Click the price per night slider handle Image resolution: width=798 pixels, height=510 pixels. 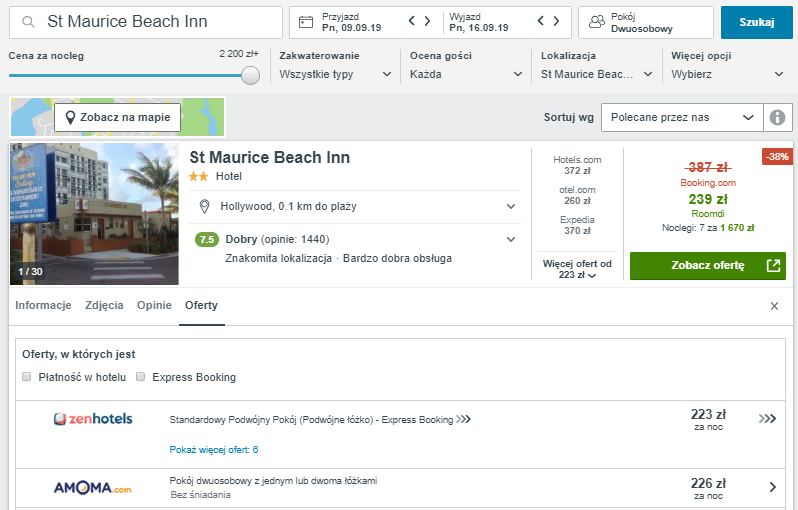[250, 75]
